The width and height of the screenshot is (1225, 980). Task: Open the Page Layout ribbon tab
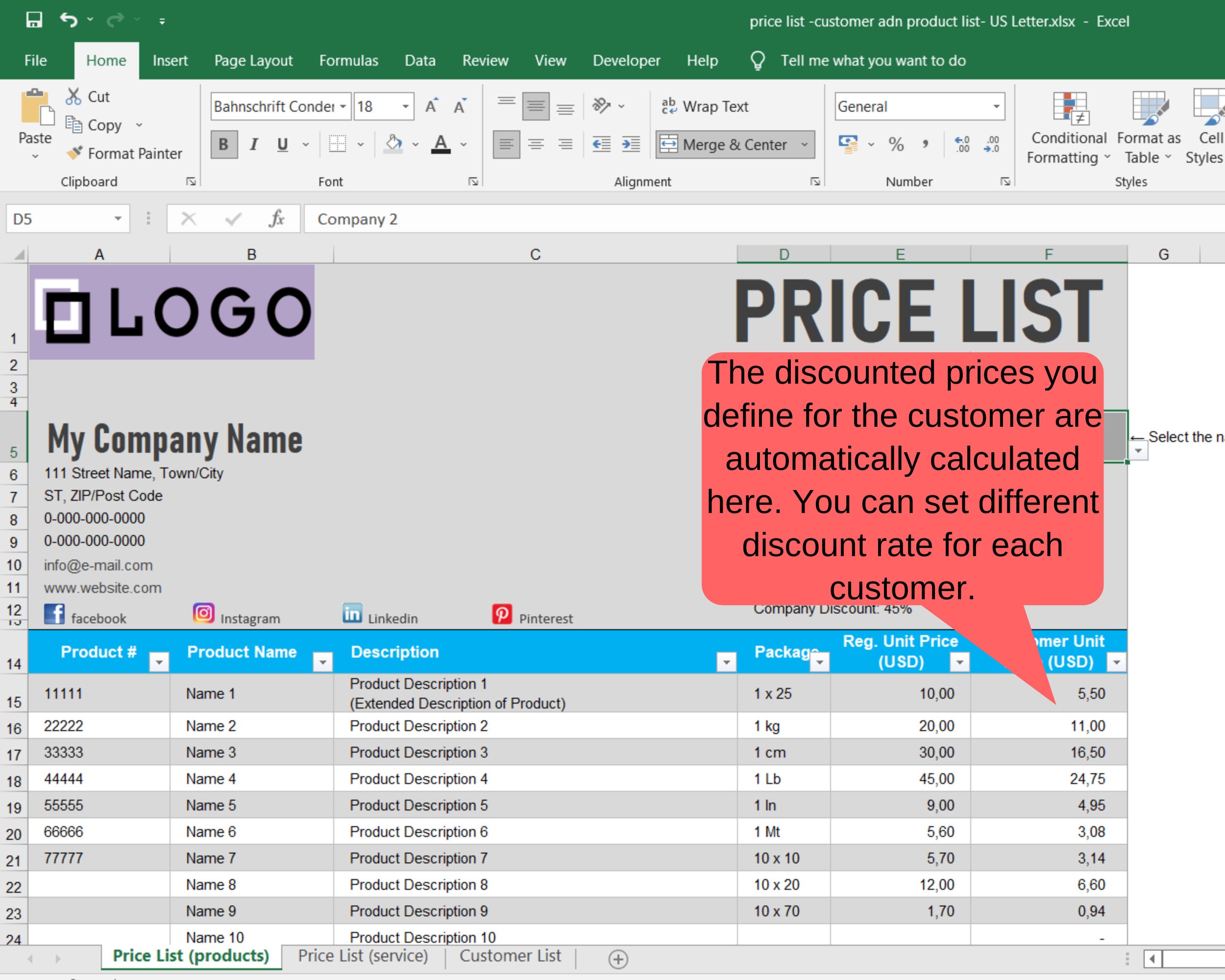(253, 60)
